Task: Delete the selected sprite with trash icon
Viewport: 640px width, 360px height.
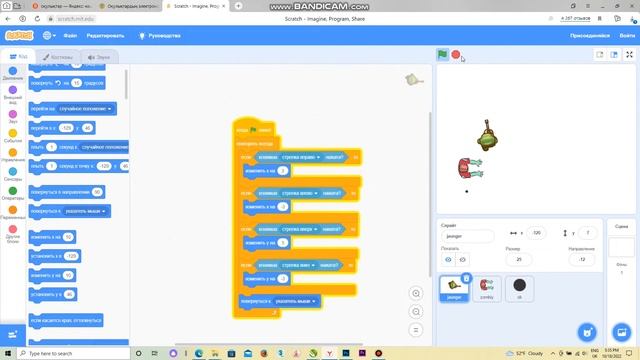Action: click(x=466, y=278)
